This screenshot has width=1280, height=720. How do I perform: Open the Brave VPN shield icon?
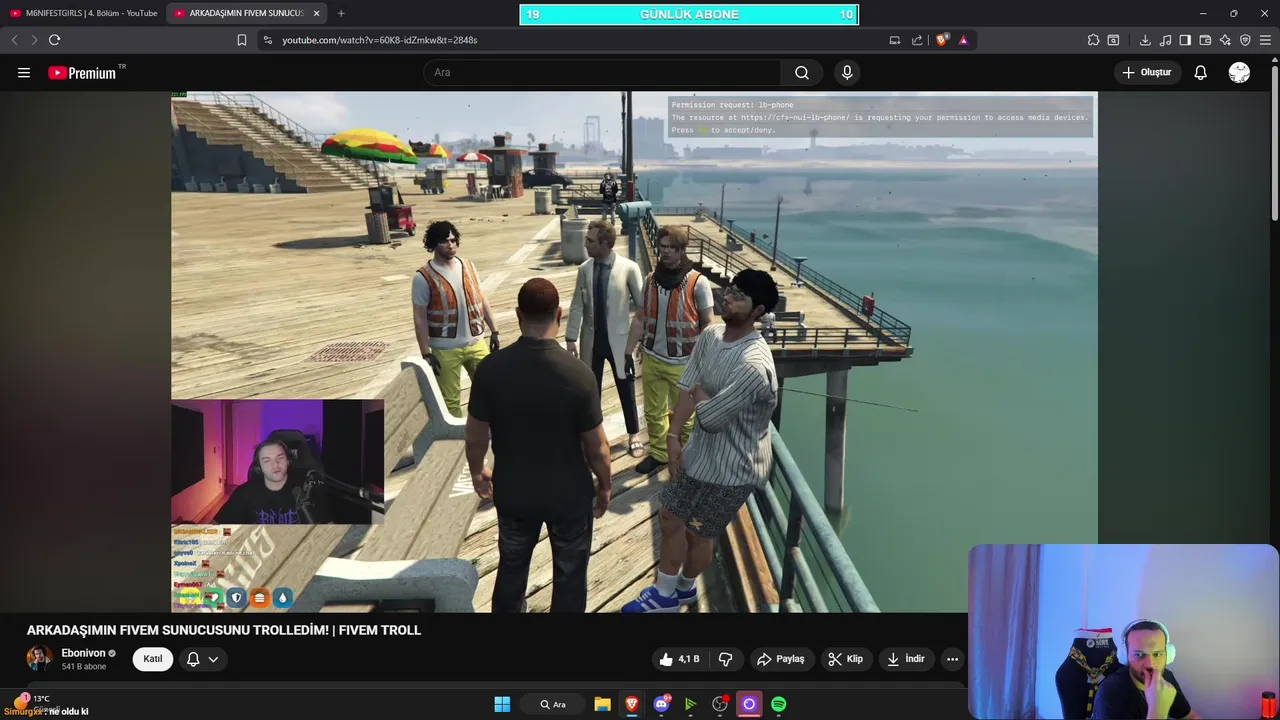[x=1245, y=40]
